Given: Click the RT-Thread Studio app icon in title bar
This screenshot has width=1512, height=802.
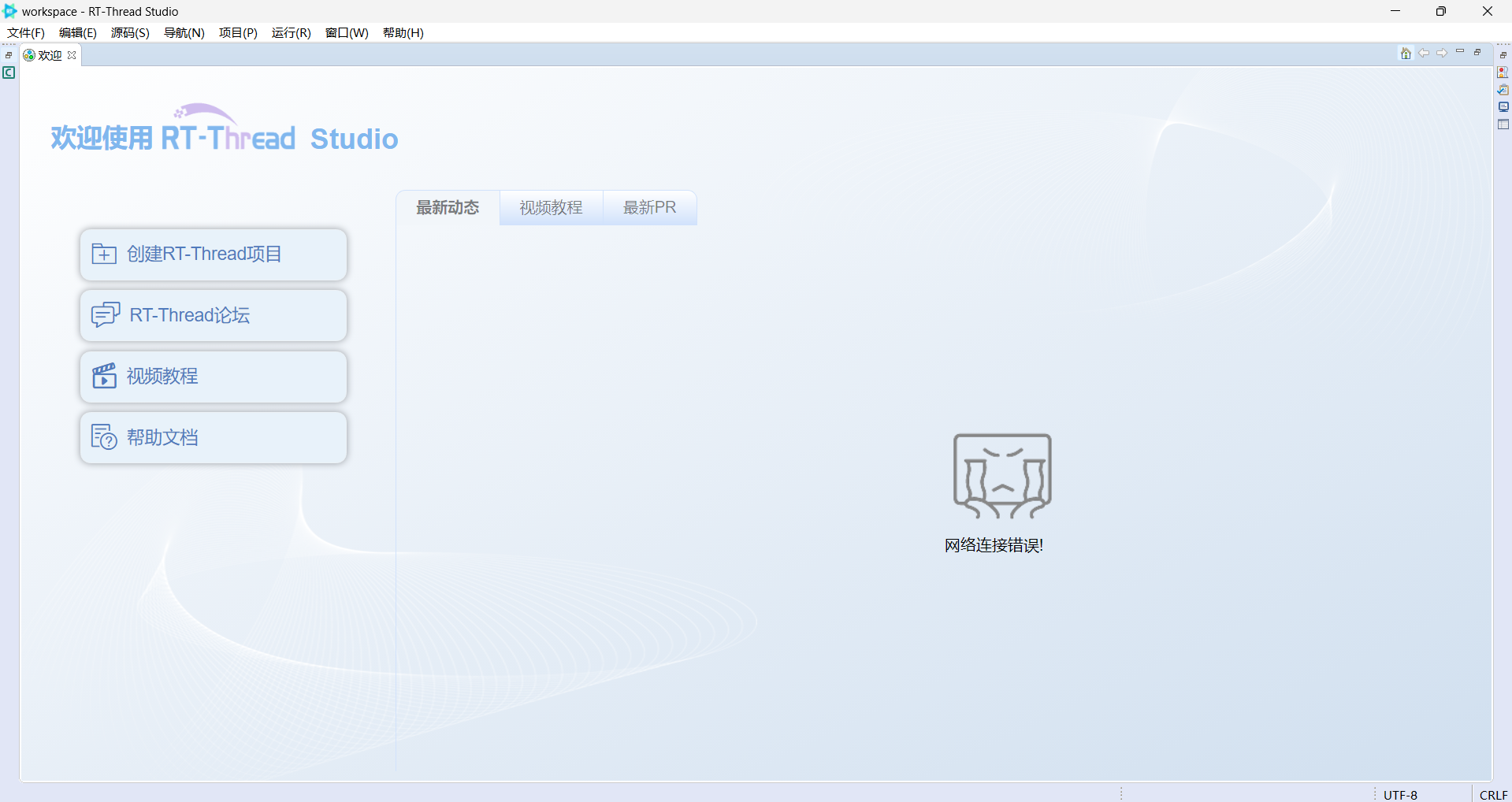Looking at the screenshot, I should (10, 11).
